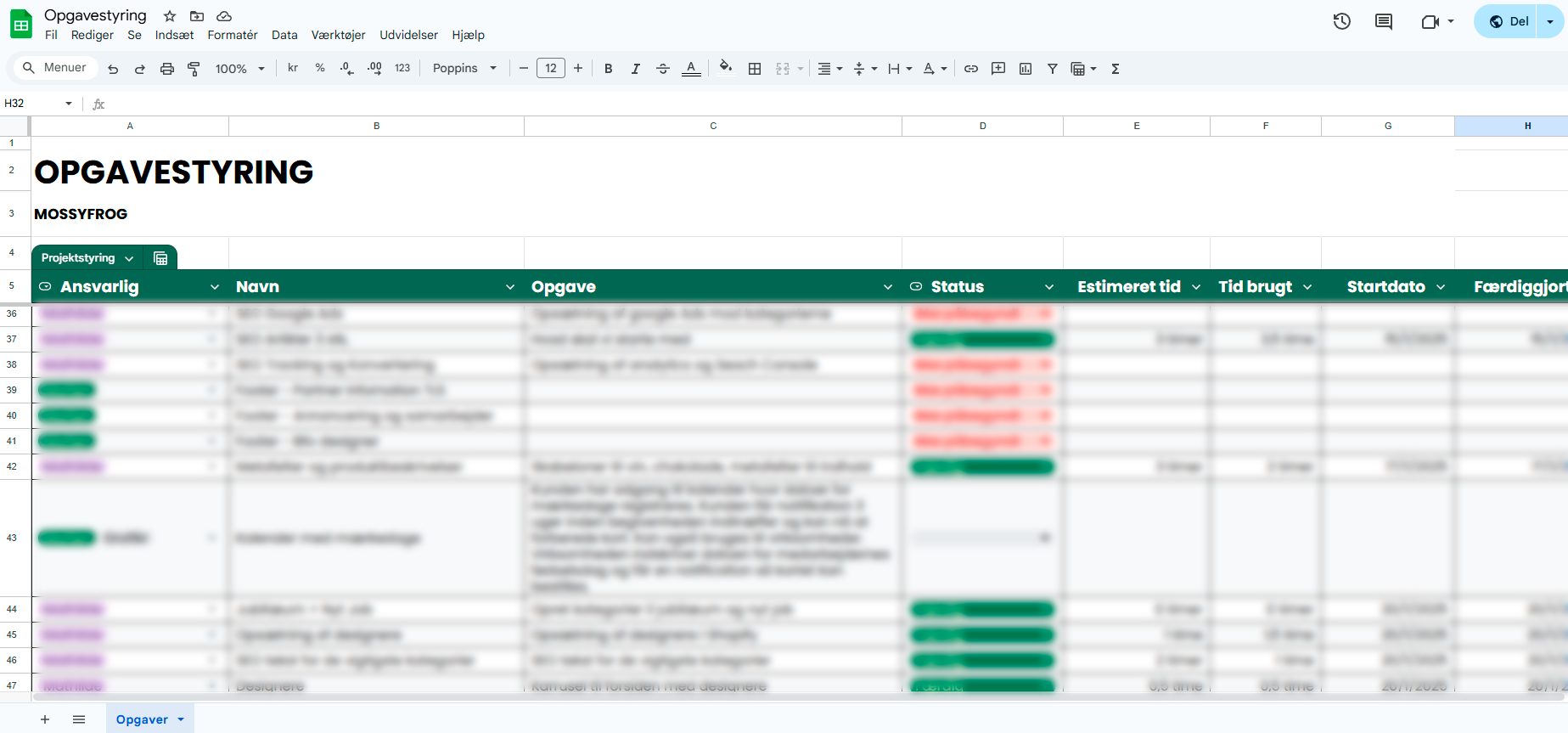Screen dimensions: 1568x733
Task: Open Estimeret tid column arrow
Action: point(1196,287)
